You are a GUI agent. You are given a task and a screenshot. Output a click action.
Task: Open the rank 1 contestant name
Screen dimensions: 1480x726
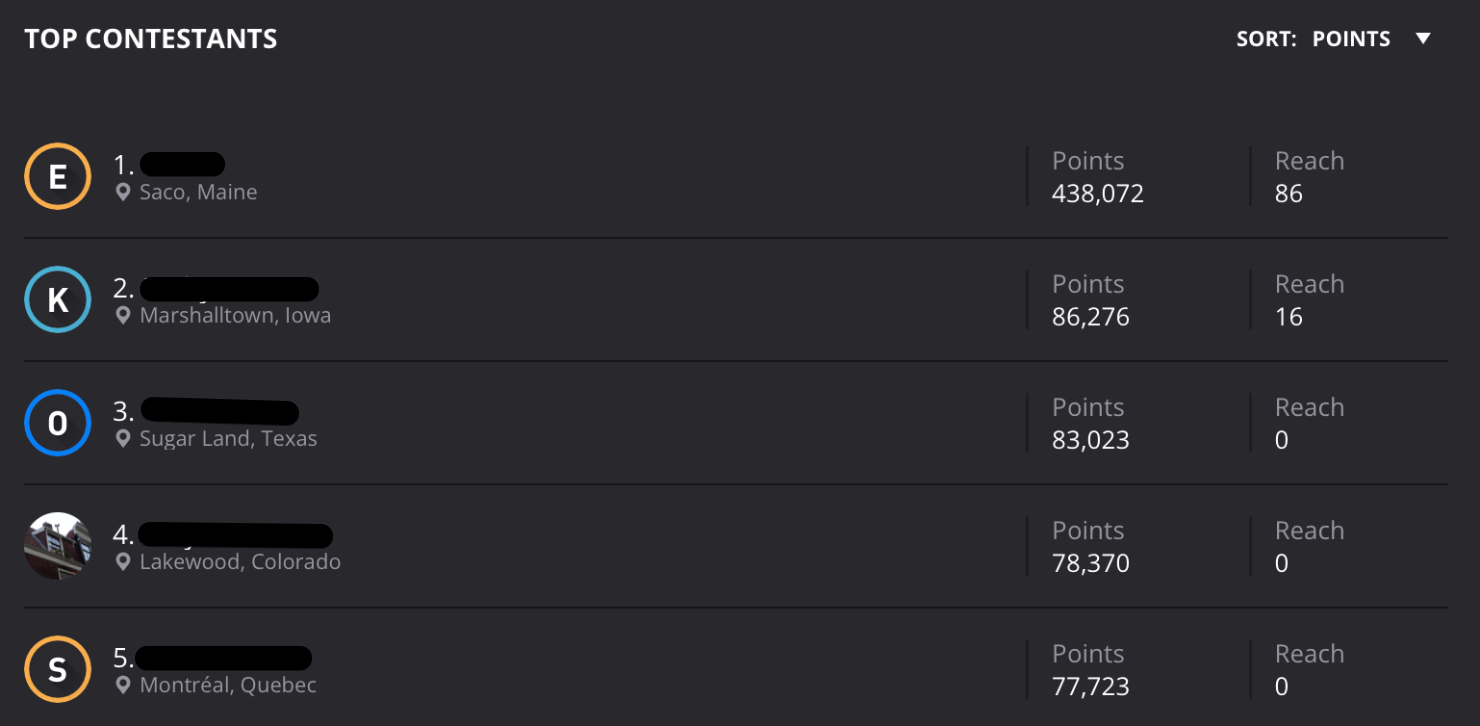click(x=181, y=164)
